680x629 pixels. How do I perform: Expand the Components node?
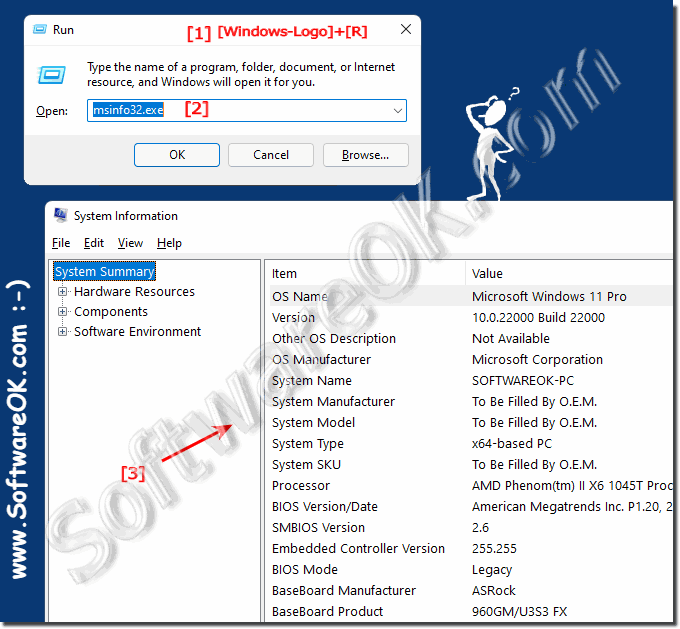[x=62, y=311]
